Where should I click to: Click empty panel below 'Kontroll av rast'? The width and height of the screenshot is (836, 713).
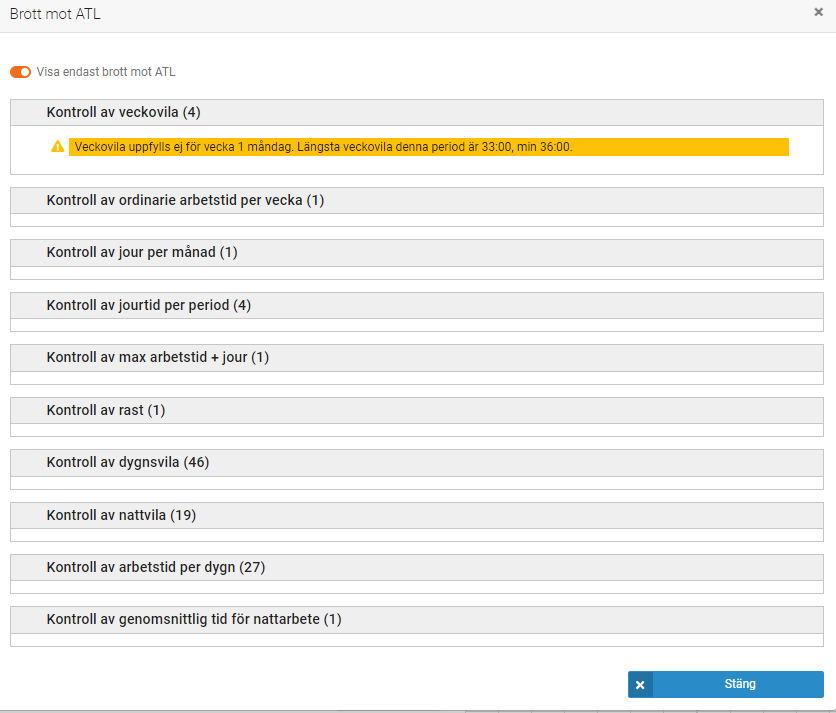pyautogui.click(x=416, y=430)
